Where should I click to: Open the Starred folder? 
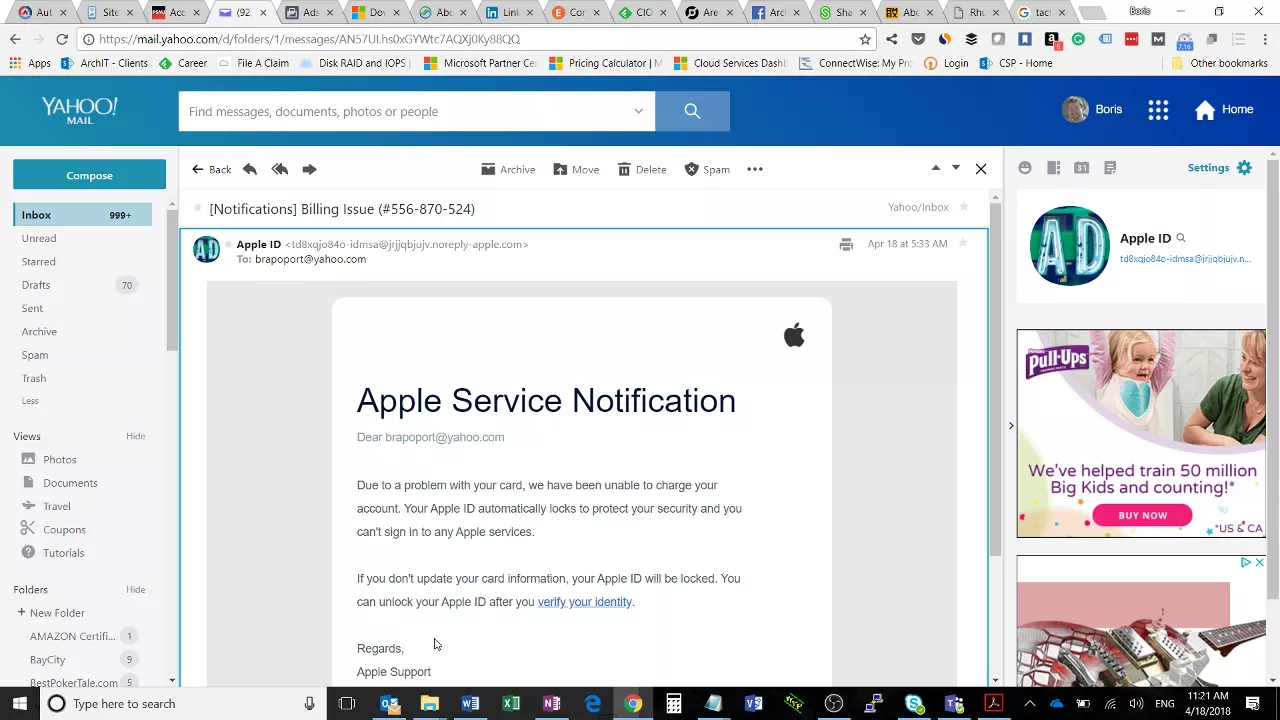point(39,261)
